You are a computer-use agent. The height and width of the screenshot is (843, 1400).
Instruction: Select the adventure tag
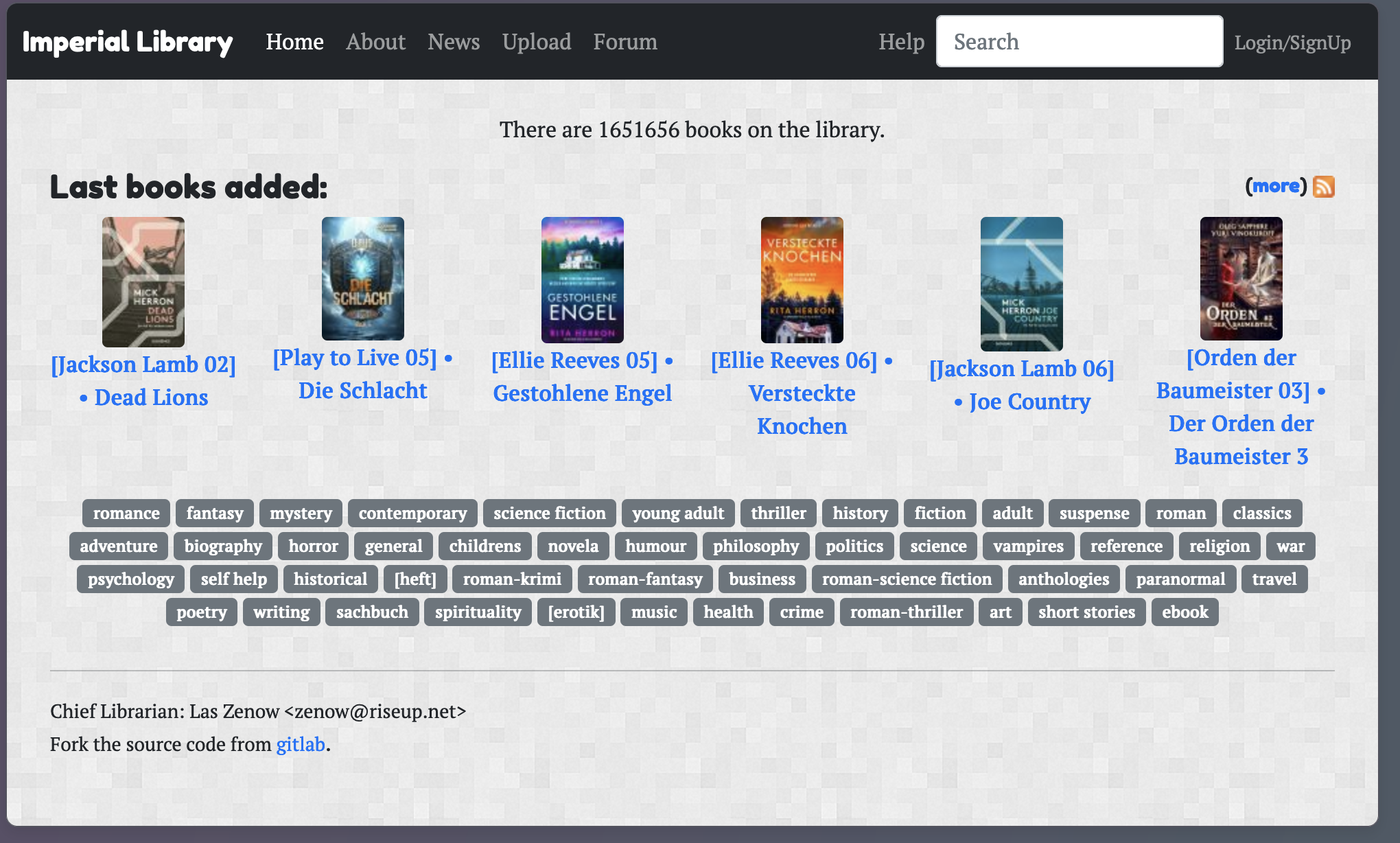[119, 546]
